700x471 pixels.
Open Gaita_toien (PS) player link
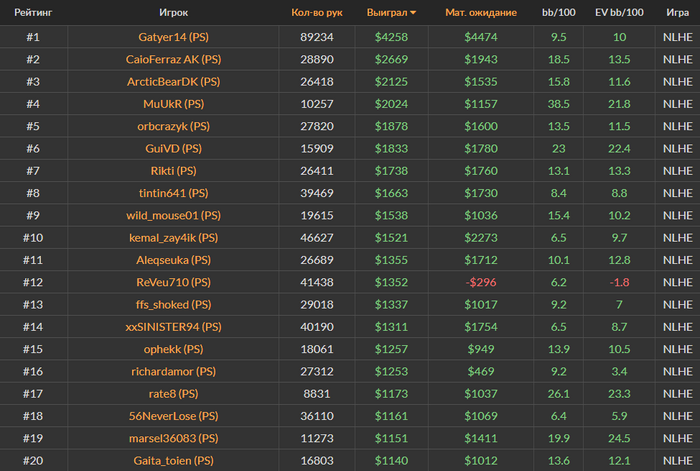click(174, 460)
